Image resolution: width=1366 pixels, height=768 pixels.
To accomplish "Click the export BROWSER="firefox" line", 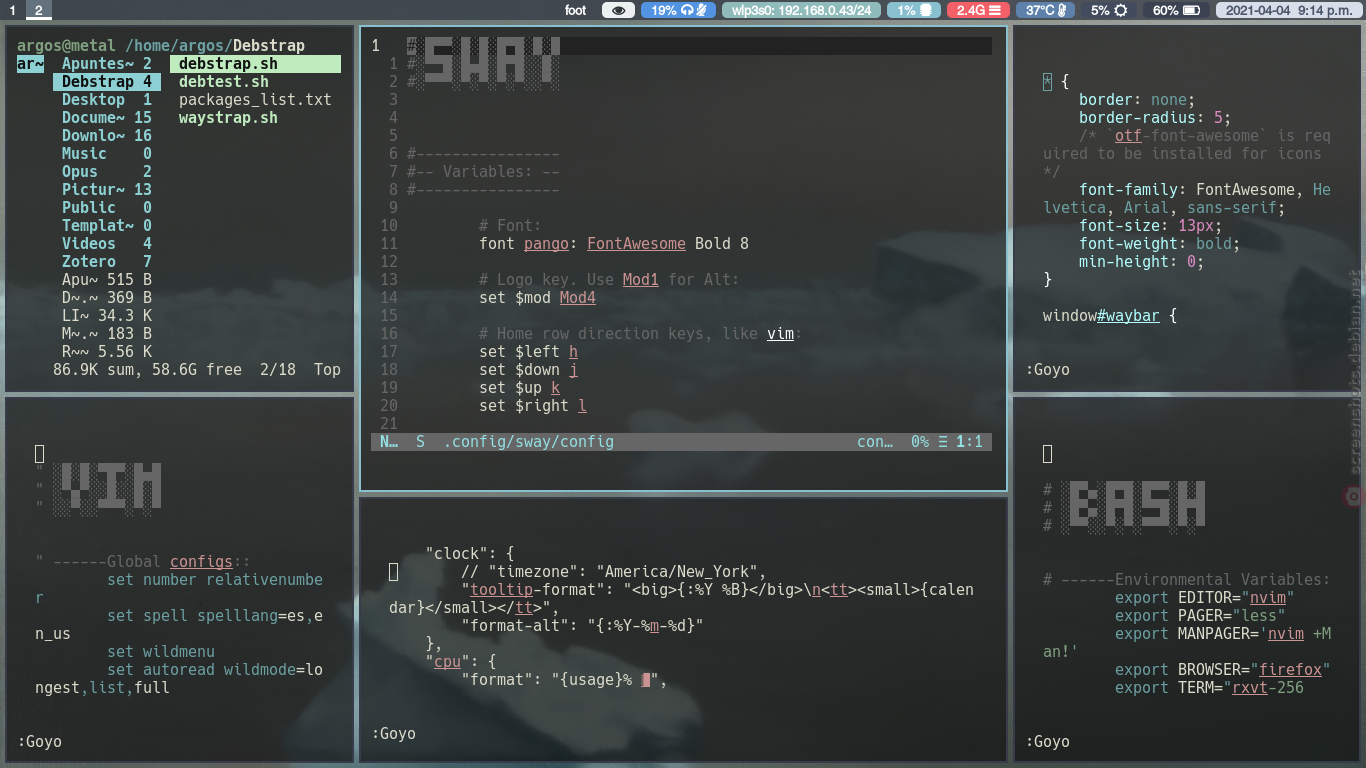I will 1223,670.
